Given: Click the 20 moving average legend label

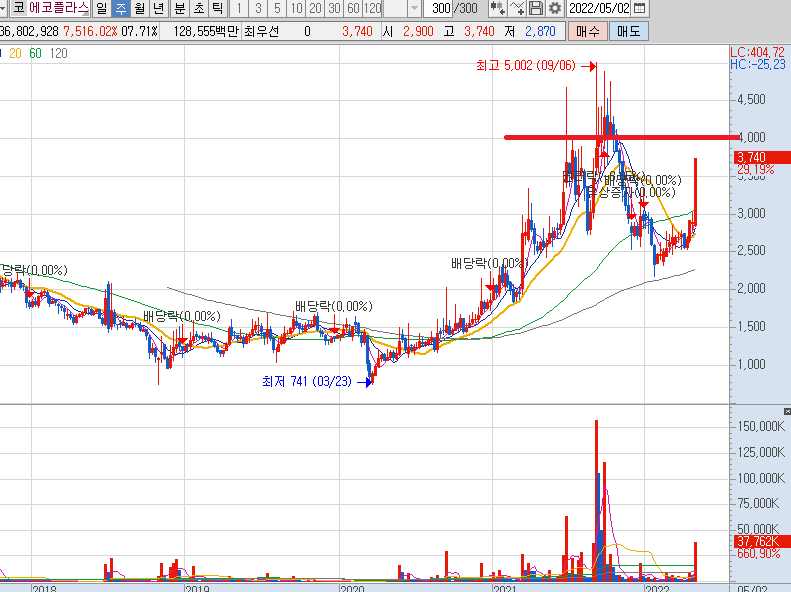Looking at the screenshot, I should point(15,53).
